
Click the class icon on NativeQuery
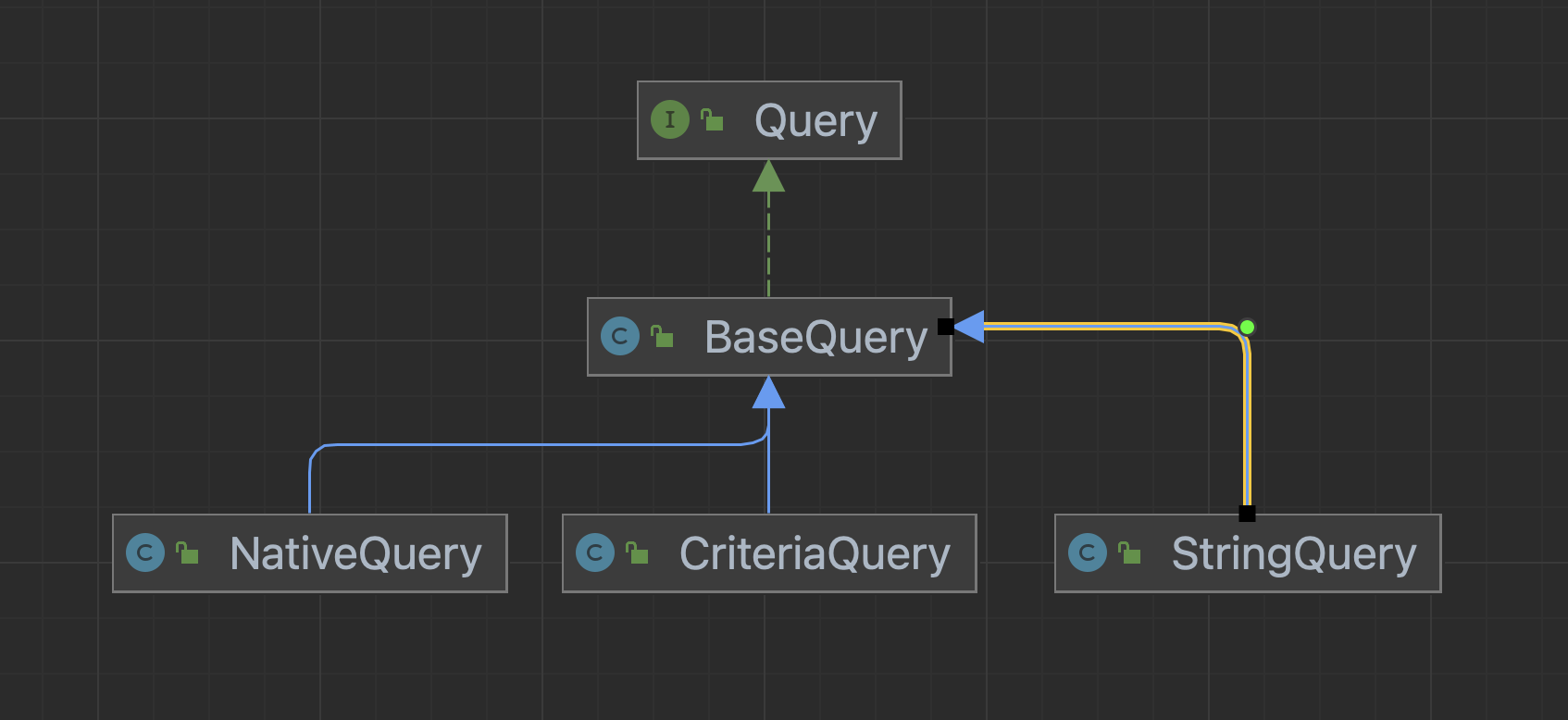click(x=145, y=552)
